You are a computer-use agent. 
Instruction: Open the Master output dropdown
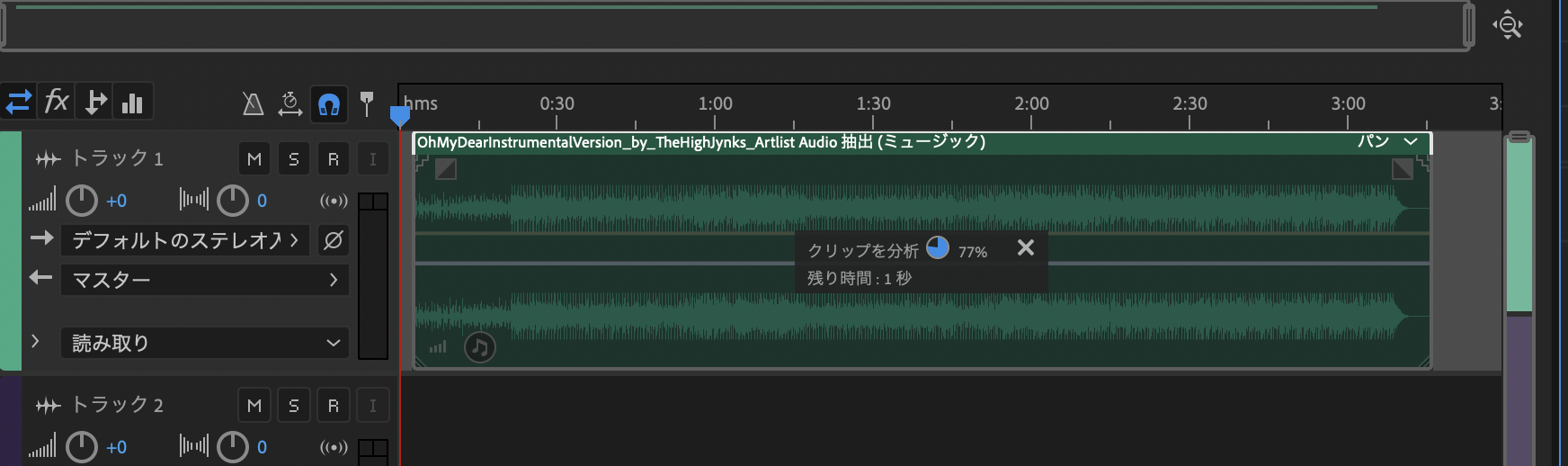(205, 280)
